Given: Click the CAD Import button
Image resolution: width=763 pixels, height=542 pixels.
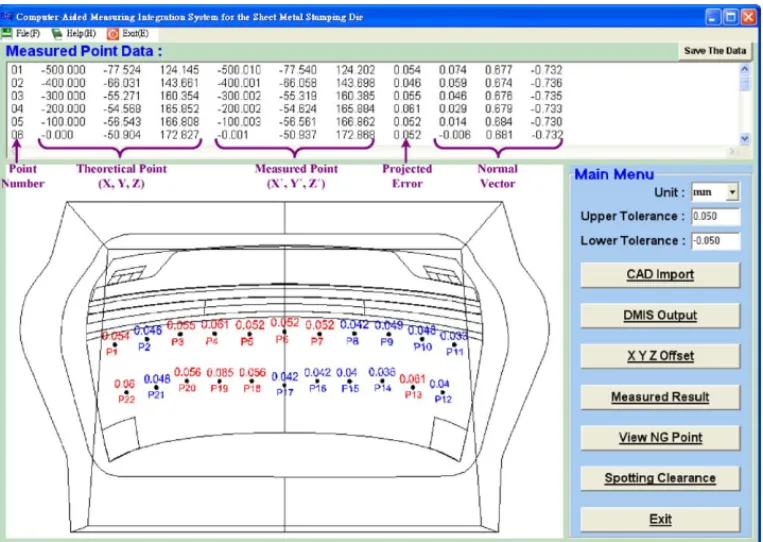Looking at the screenshot, I should coord(660,274).
